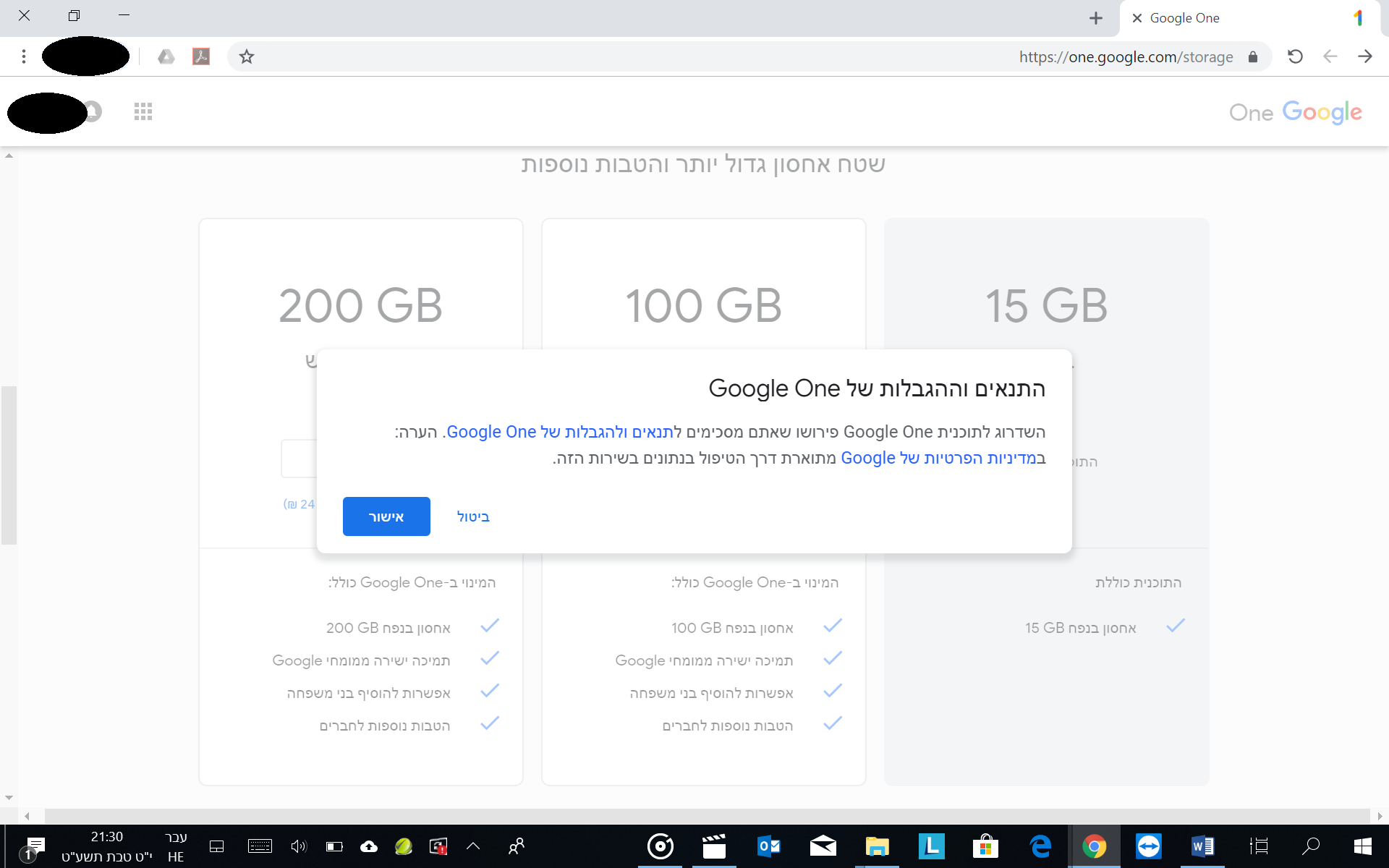Viewport: 1389px width, 868px height.
Task: Open the Google apps grid icon
Action: pyautogui.click(x=143, y=111)
